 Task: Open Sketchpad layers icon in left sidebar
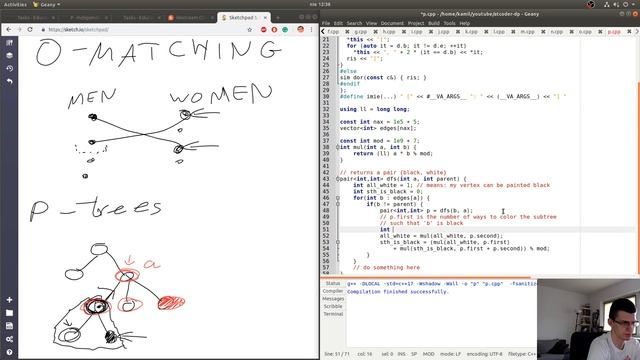(x=9, y=56)
